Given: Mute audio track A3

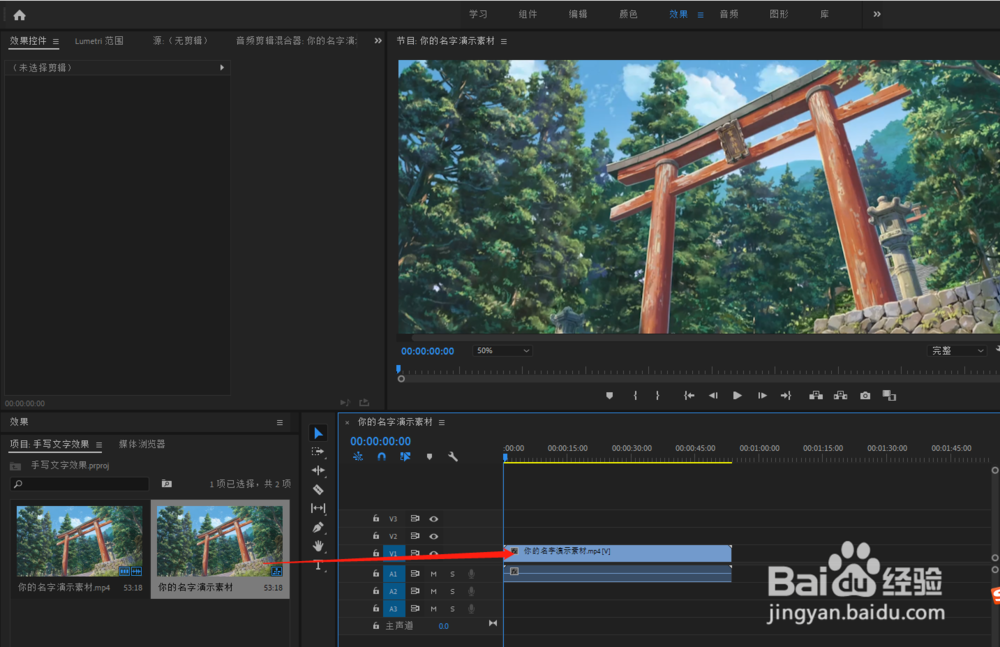Looking at the screenshot, I should [434, 609].
